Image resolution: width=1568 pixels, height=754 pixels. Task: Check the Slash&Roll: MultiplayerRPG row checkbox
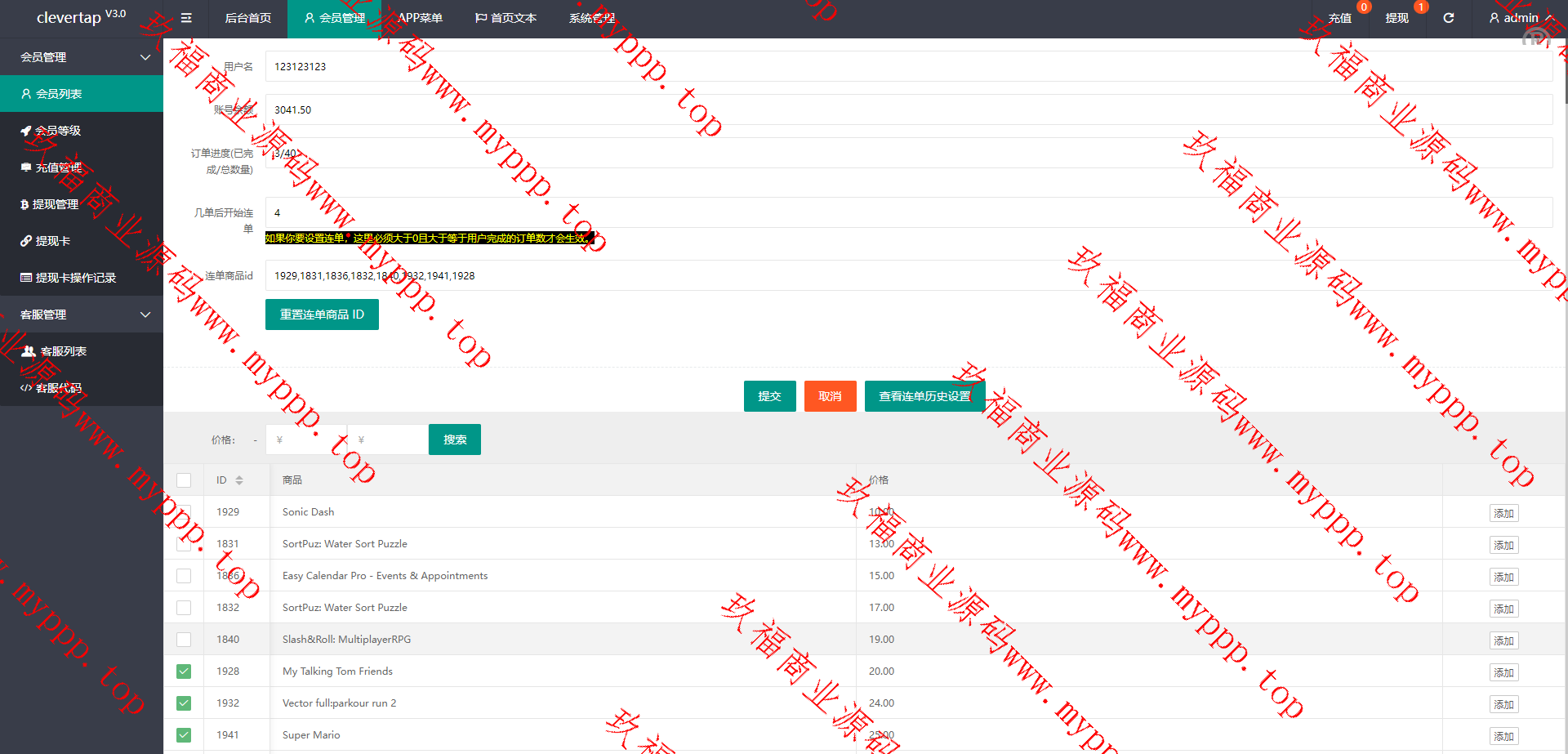point(184,640)
